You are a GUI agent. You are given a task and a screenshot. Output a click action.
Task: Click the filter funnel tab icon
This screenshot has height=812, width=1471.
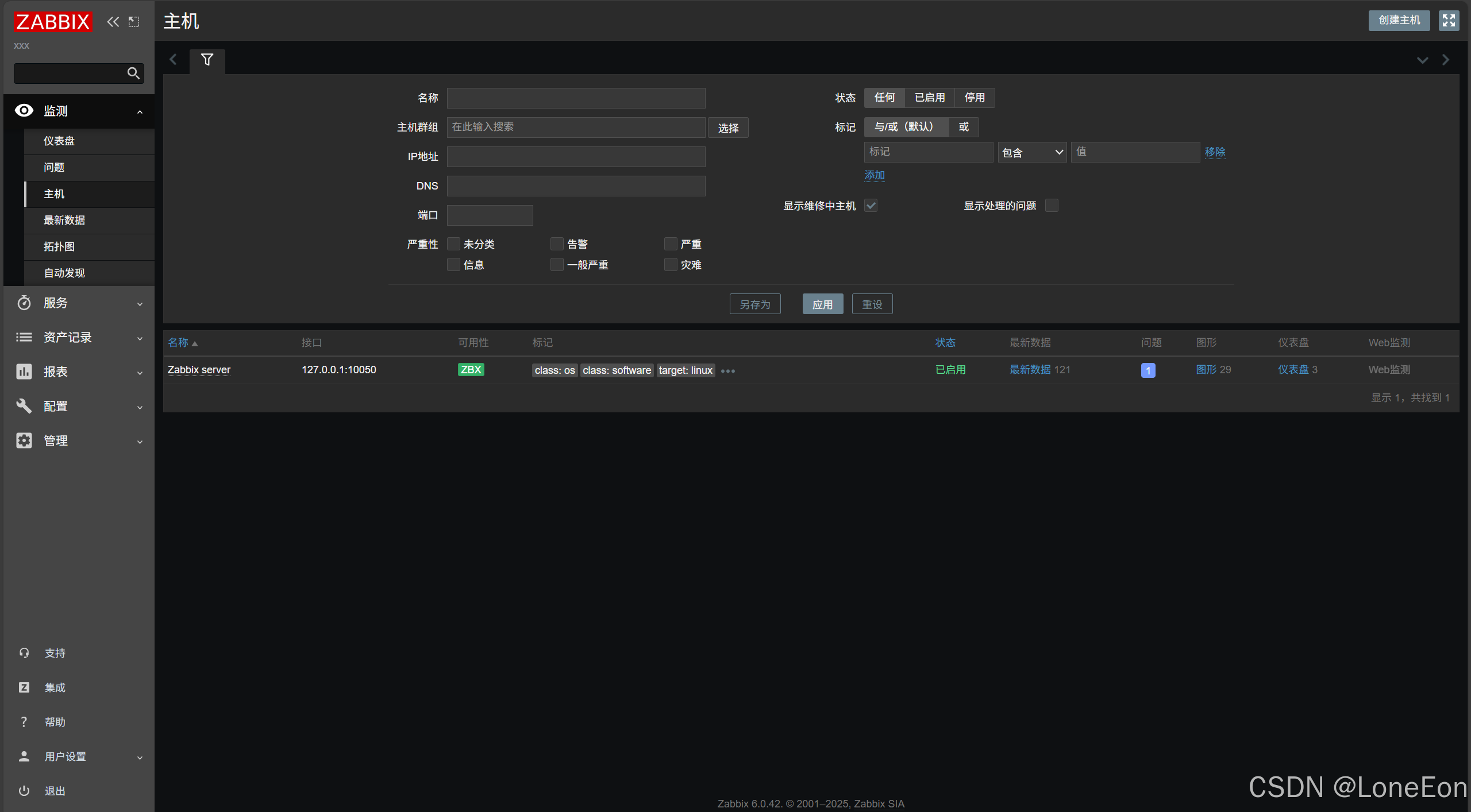pos(207,60)
